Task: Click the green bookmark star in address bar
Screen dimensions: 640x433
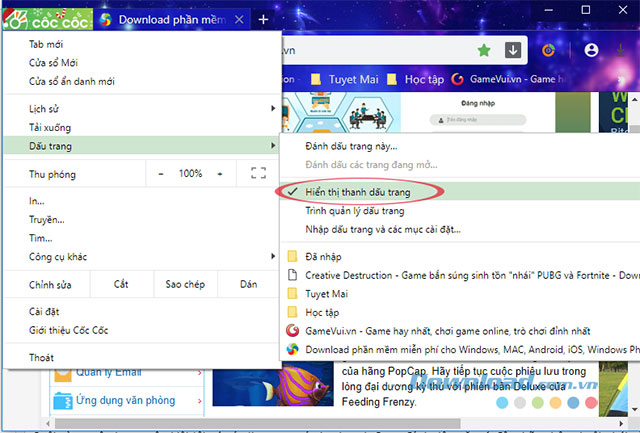Action: point(484,49)
